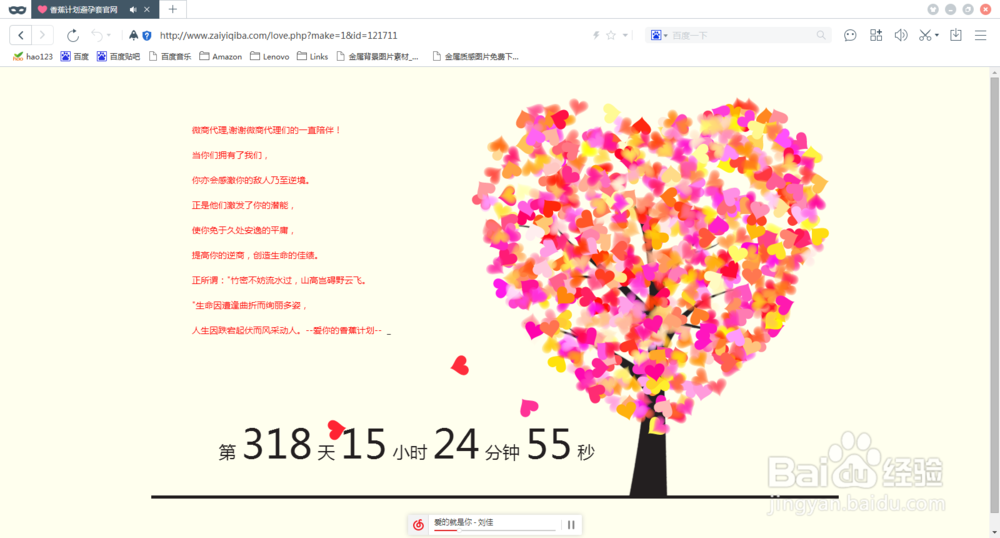
Task: Click the heart tree image
Action: pyautogui.click(x=651, y=296)
